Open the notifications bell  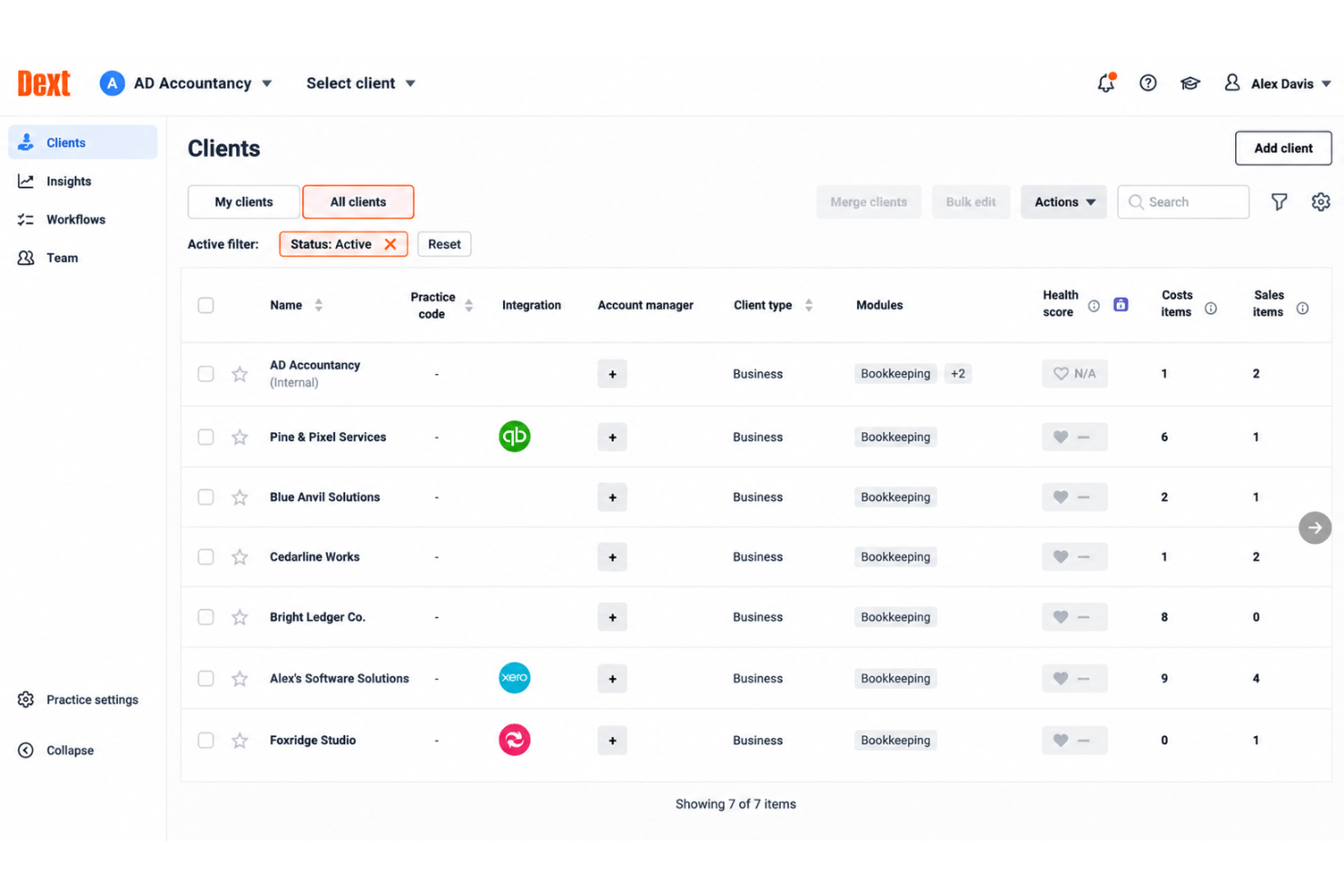point(1106,83)
